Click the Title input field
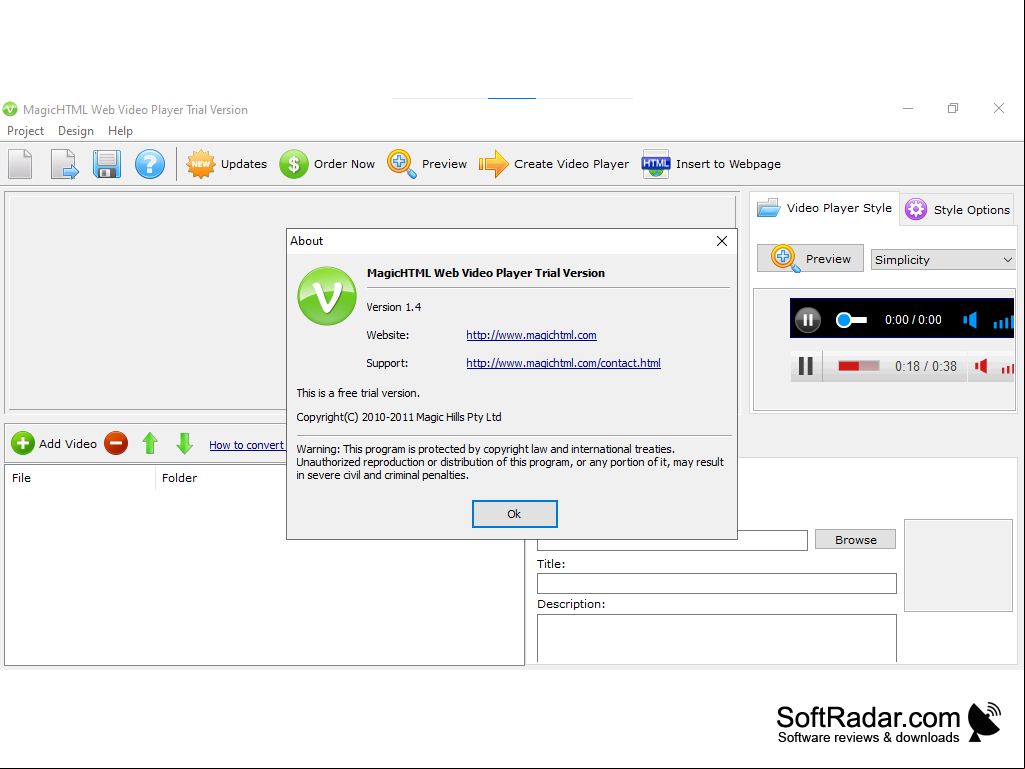Image resolution: width=1025 pixels, height=769 pixels. click(x=716, y=583)
